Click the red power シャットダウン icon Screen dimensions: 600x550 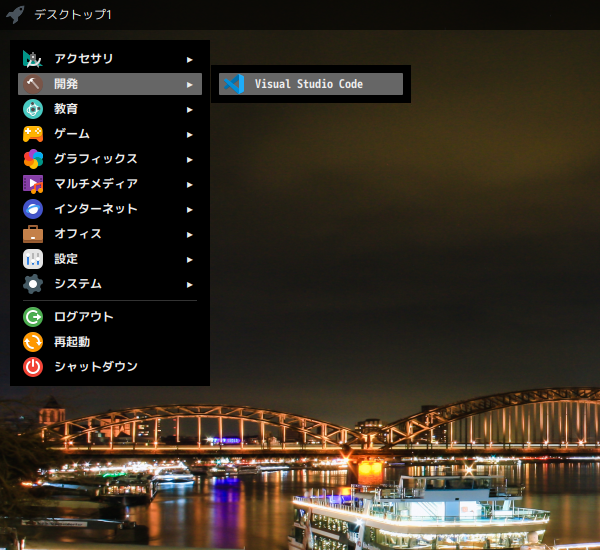(x=33, y=367)
